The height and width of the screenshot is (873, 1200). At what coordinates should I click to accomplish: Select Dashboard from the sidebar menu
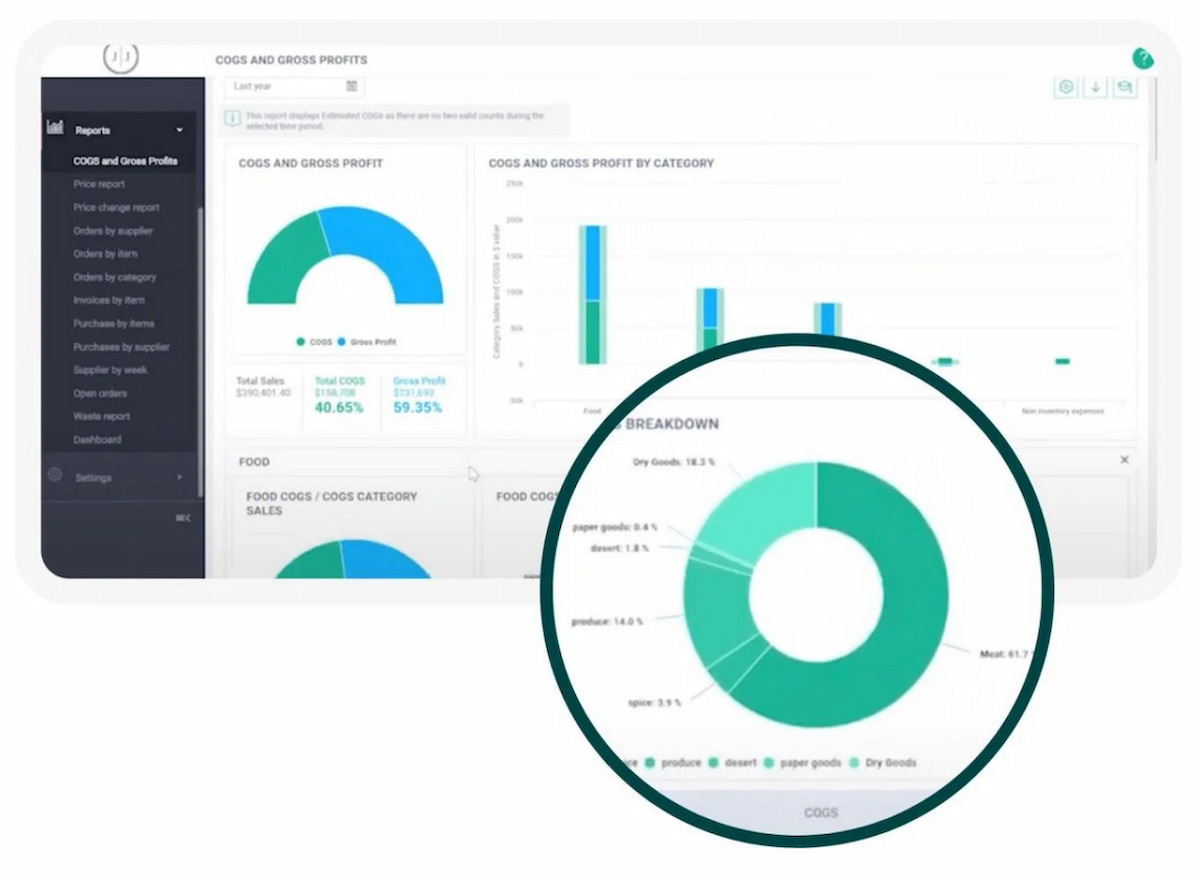coord(97,439)
